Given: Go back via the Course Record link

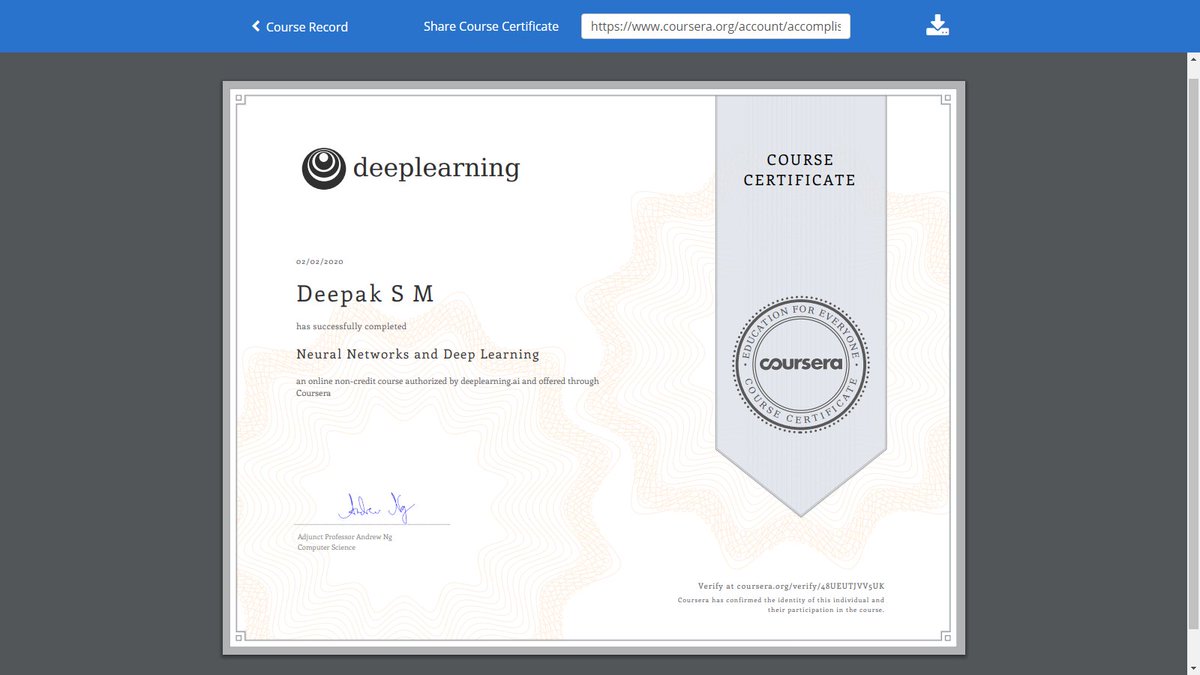Looking at the screenshot, I should pos(307,27).
